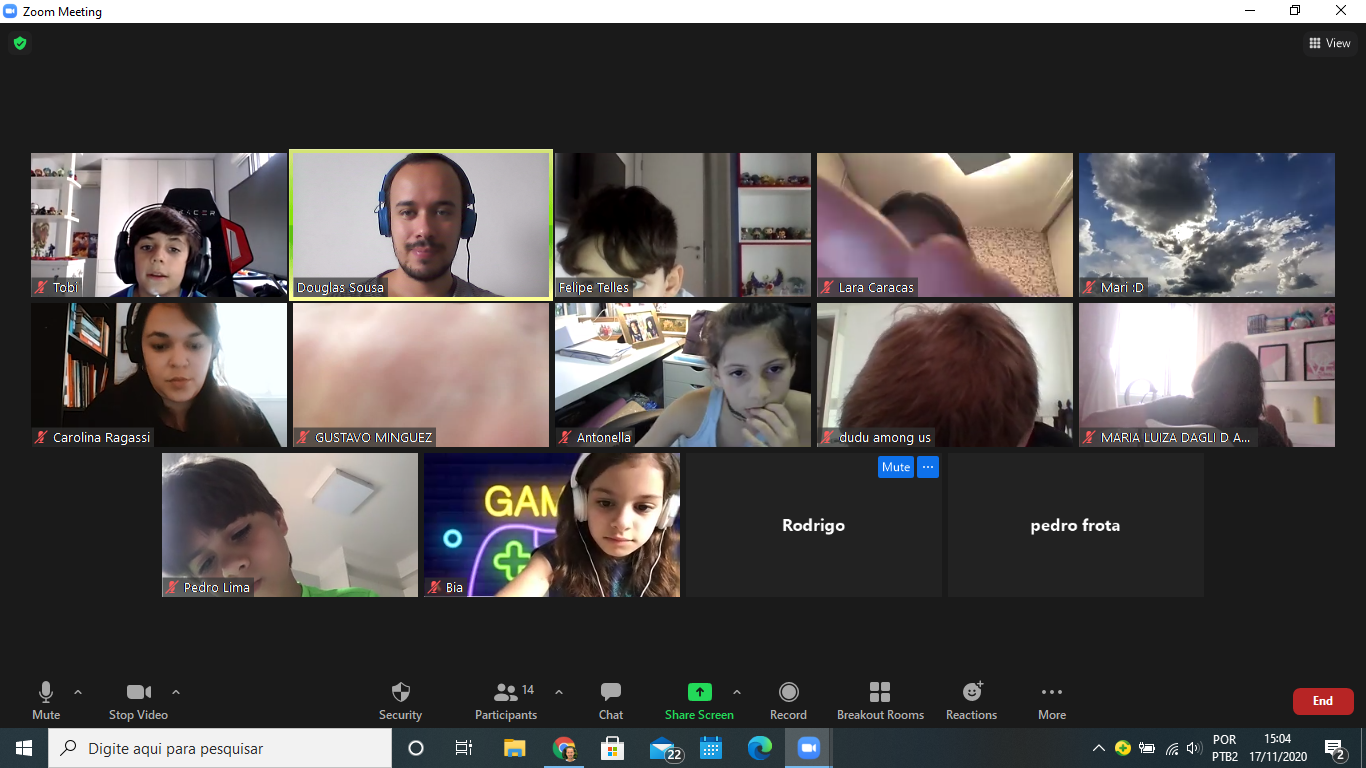Click muted mic icon on Antonella's tile
Image resolution: width=1366 pixels, height=768 pixels.
coord(566,437)
